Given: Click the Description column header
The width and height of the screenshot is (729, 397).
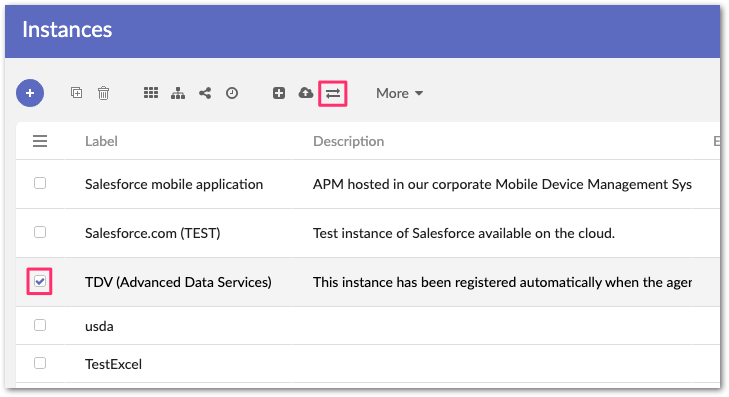Looking at the screenshot, I should (348, 141).
